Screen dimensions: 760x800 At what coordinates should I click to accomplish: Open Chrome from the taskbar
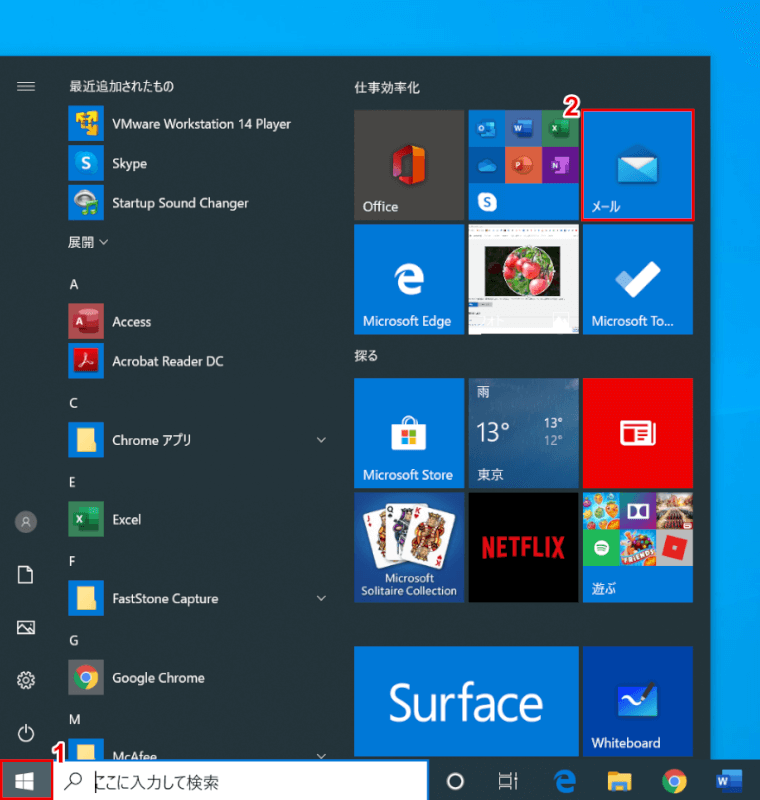click(x=674, y=781)
